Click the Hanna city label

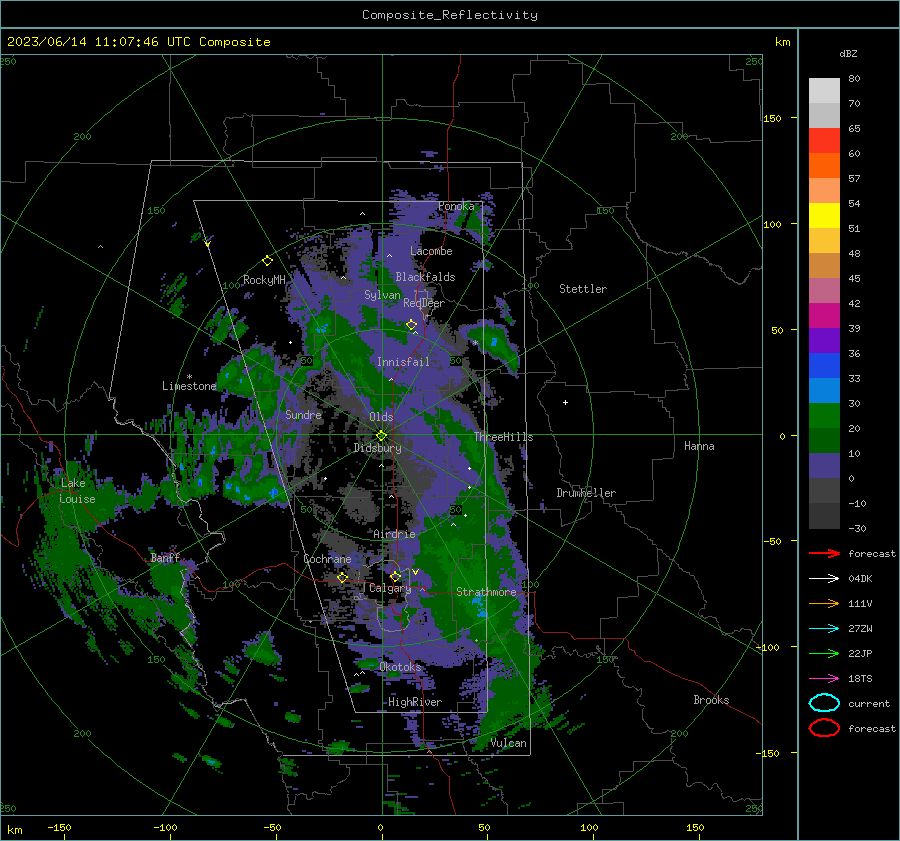(x=699, y=446)
